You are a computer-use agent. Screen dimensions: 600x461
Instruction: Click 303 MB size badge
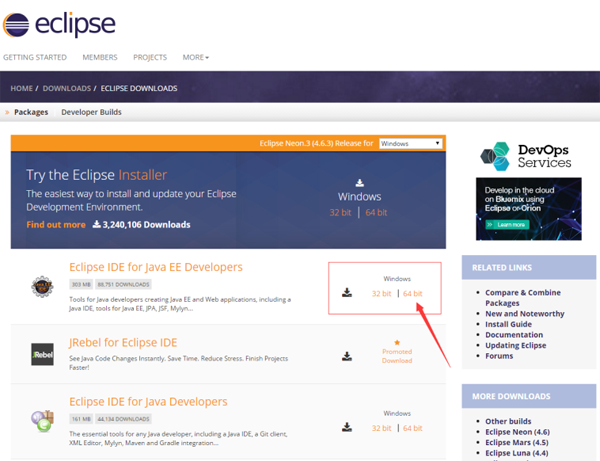point(81,284)
